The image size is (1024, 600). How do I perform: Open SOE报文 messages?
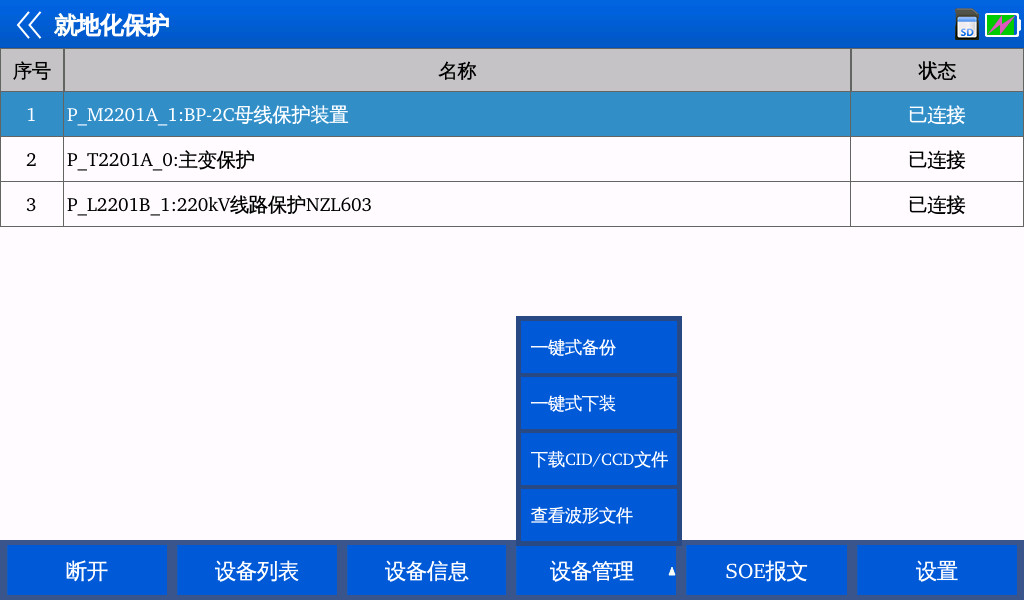coord(766,571)
